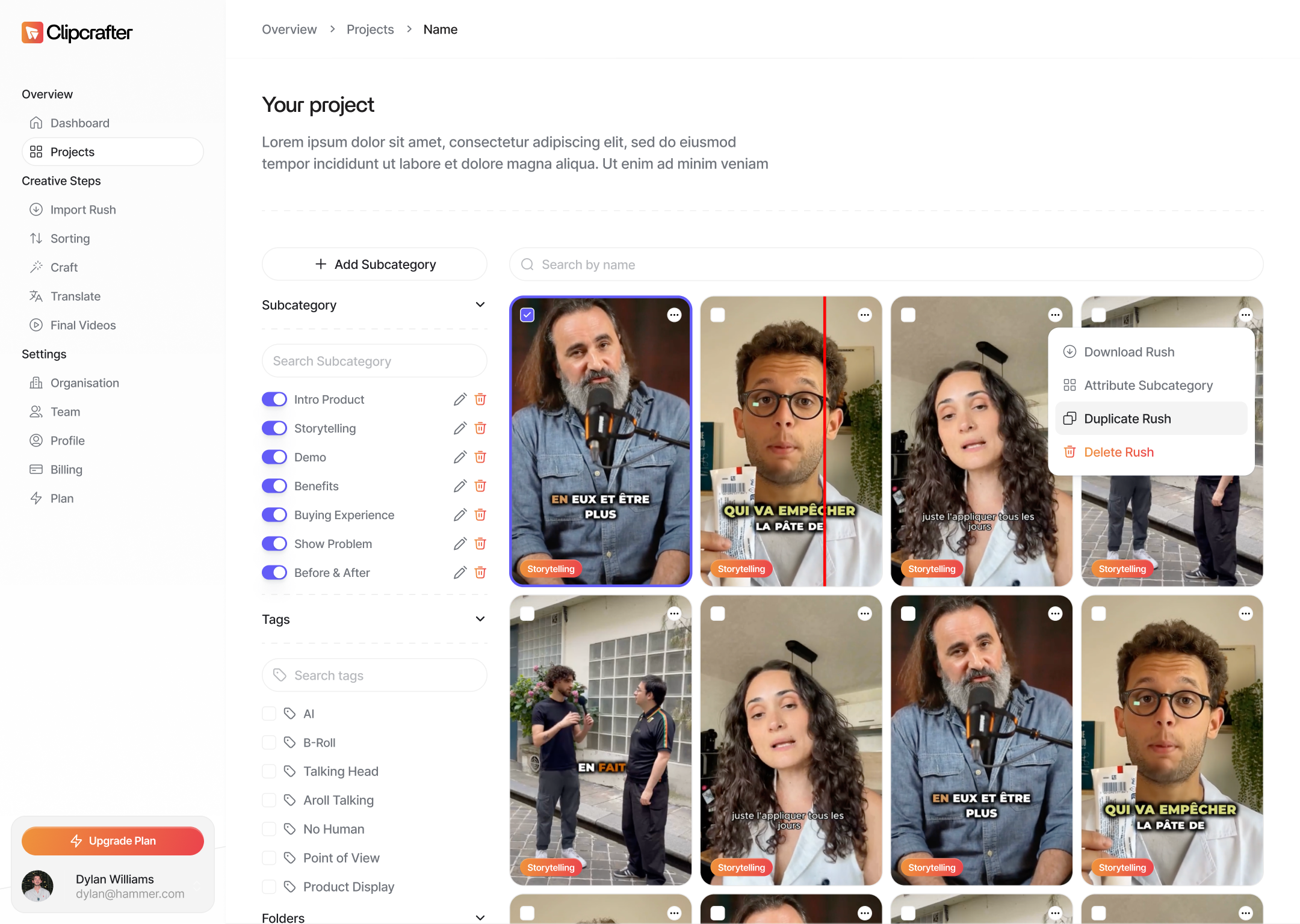Click the Upgrade Plan button
The width and height of the screenshot is (1300, 924).
pyautogui.click(x=113, y=841)
